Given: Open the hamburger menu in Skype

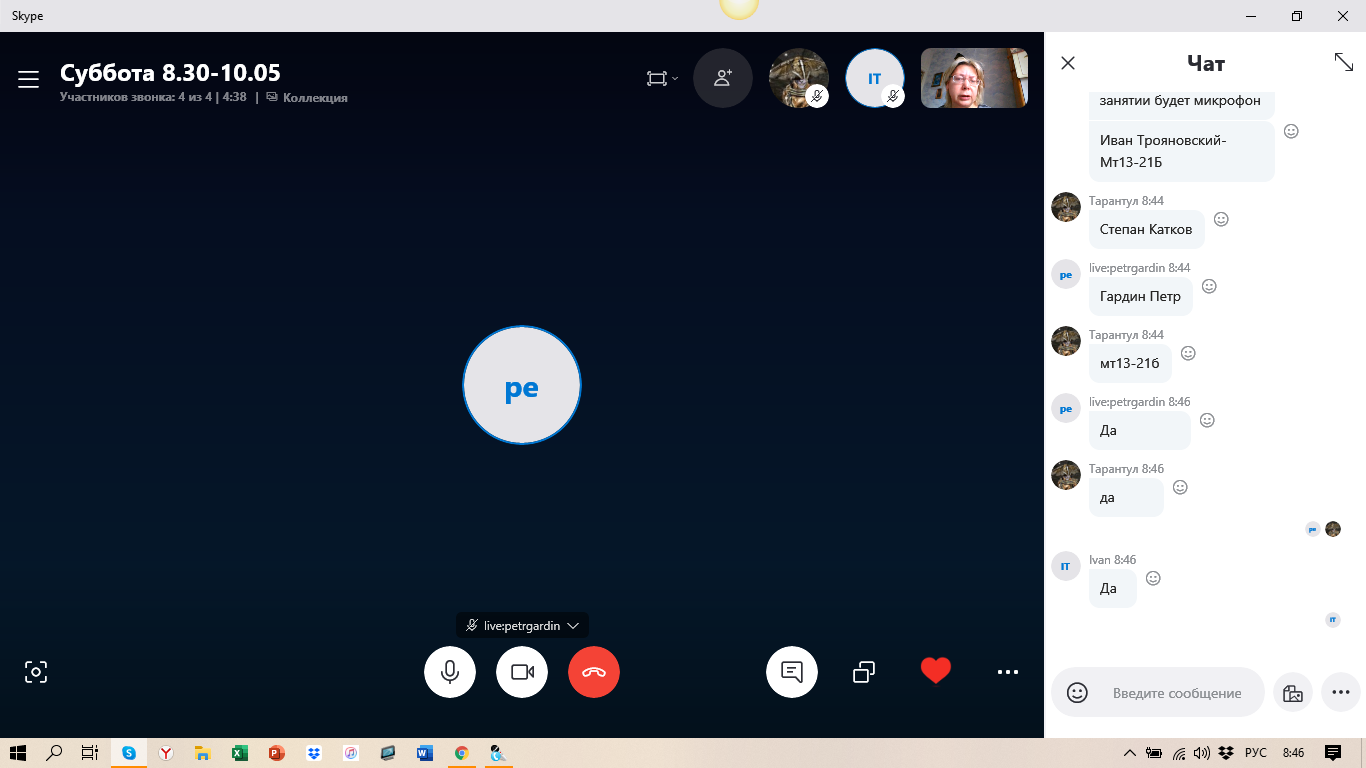Looking at the screenshot, I should [28, 79].
